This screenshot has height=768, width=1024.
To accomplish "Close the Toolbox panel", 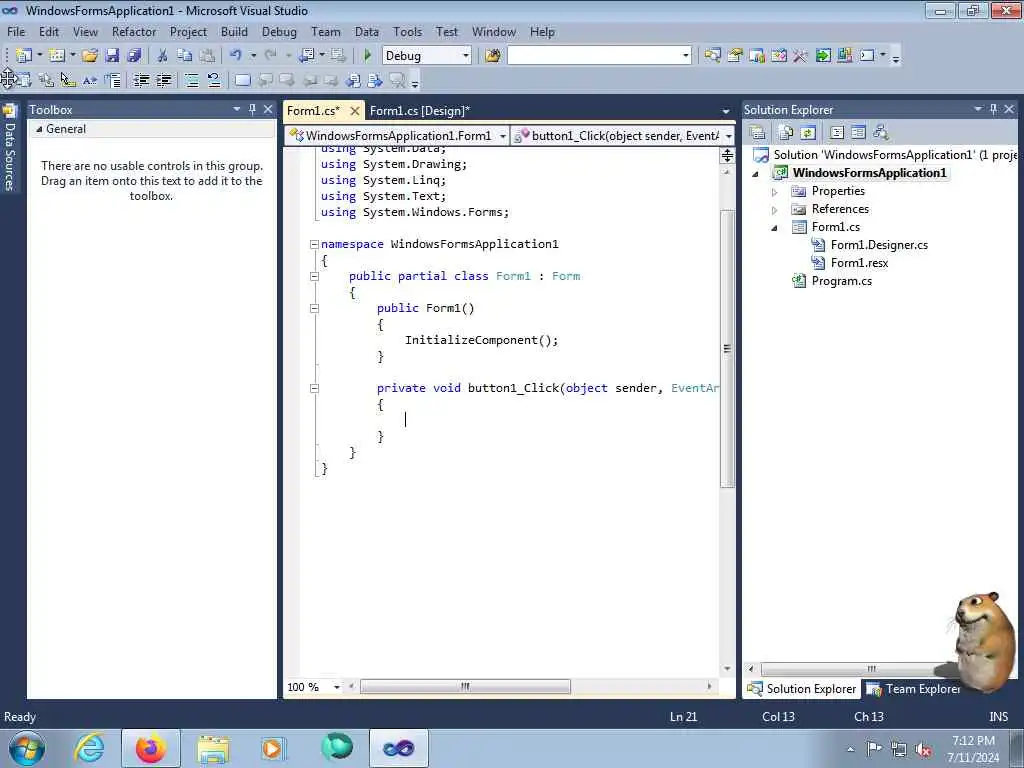I will [268, 110].
